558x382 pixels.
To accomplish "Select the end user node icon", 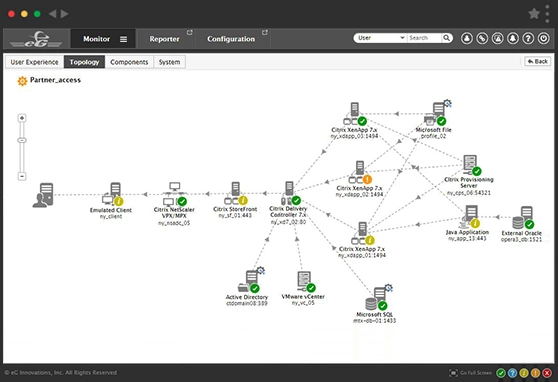I will pyautogui.click(x=43, y=195).
